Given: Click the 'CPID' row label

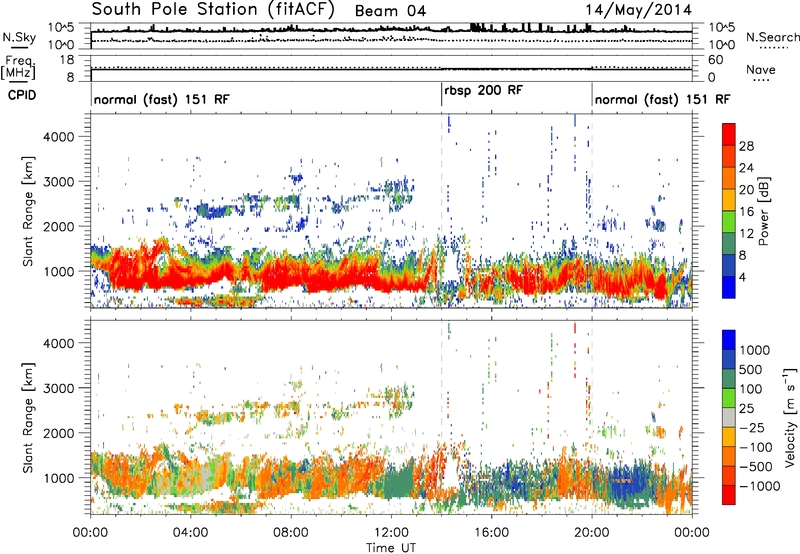Looking at the screenshot, I should click(22, 95).
